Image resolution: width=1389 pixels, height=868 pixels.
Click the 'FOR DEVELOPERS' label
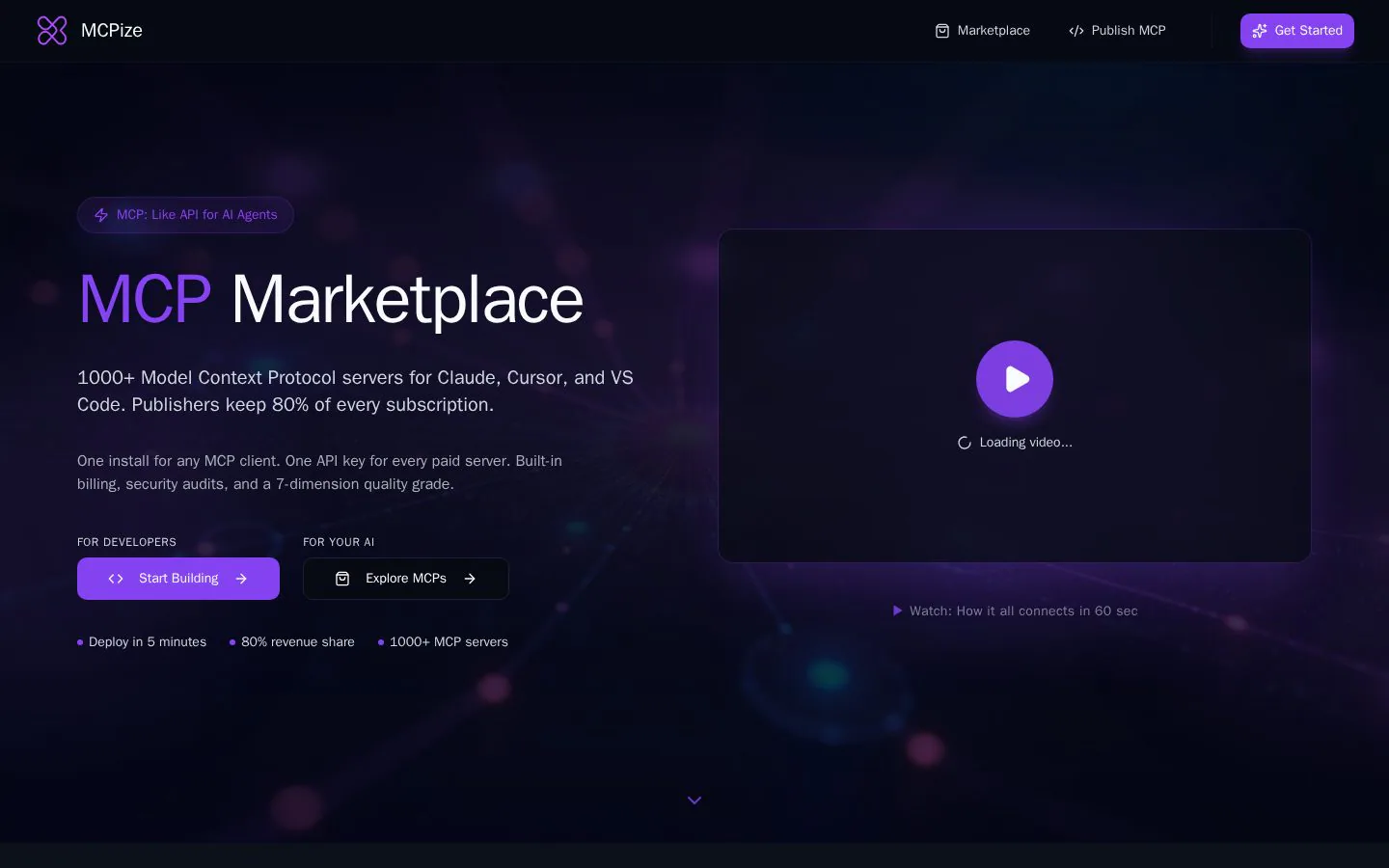pyautogui.click(x=126, y=542)
